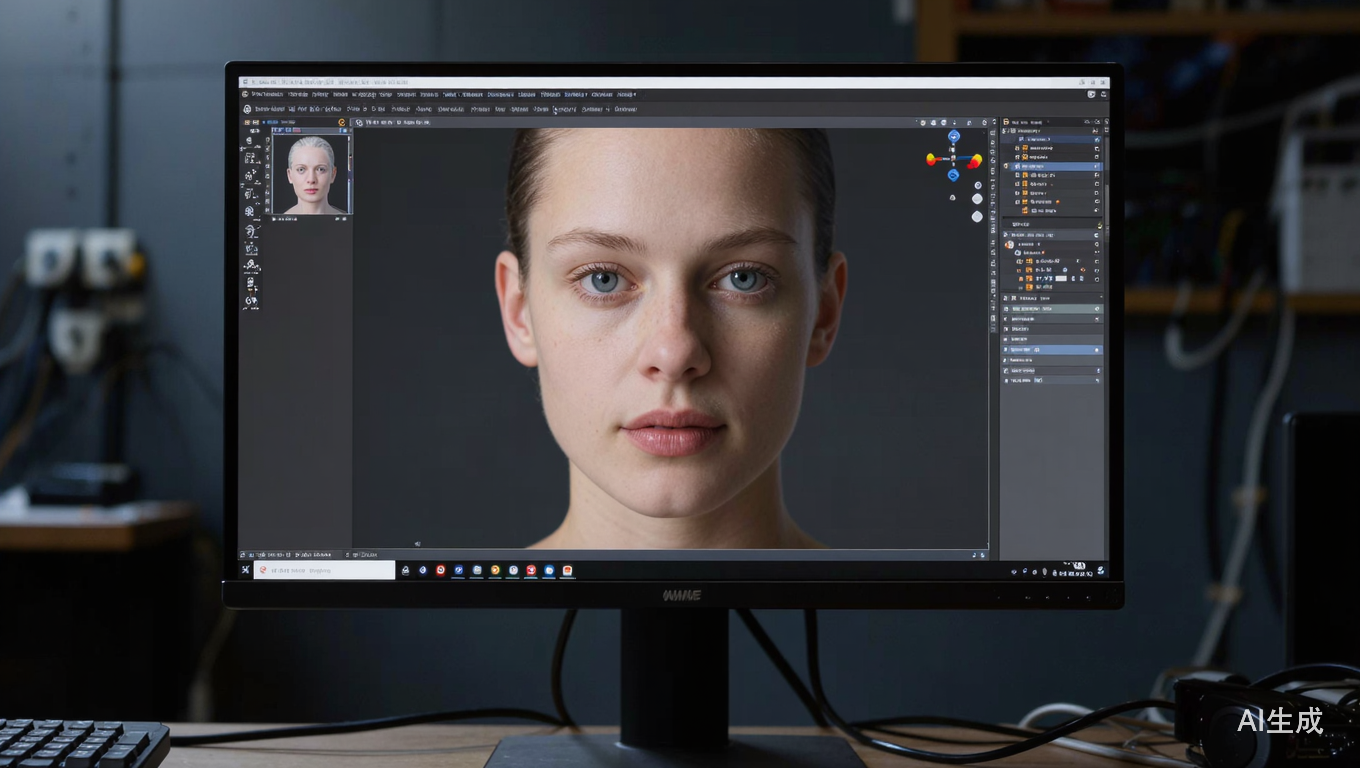
Task: Toggle visibility of the highlighted row in the top-right outliner
Action: pos(1097,166)
